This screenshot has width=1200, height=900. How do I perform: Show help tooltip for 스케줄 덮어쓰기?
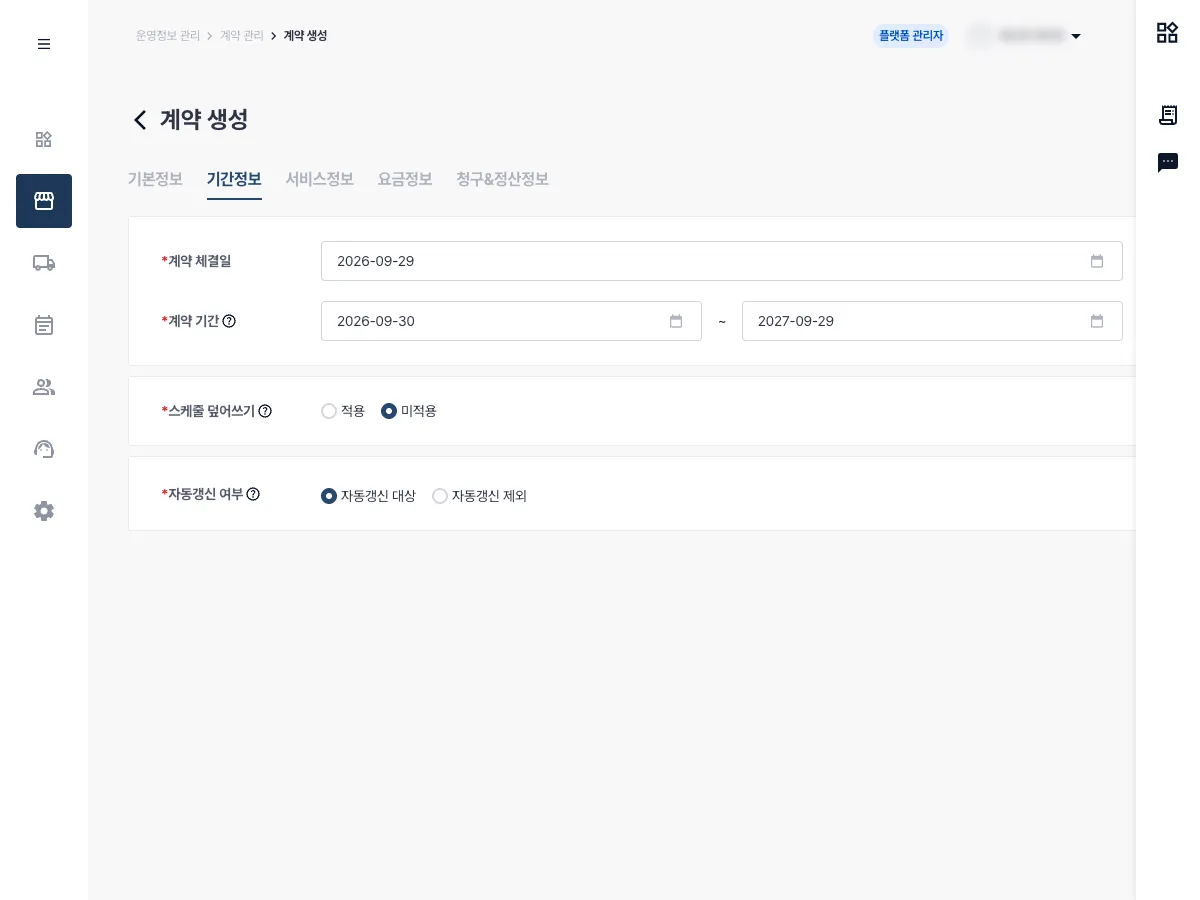[x=265, y=411]
